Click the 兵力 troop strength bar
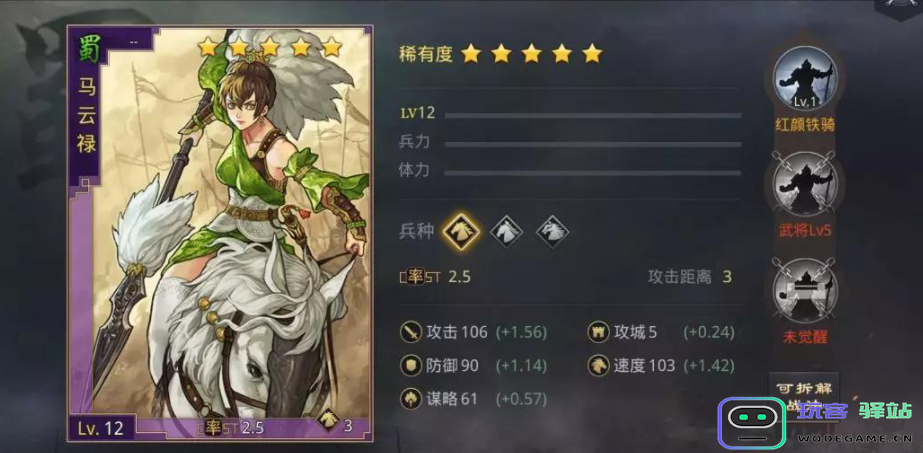 [x=593, y=144]
